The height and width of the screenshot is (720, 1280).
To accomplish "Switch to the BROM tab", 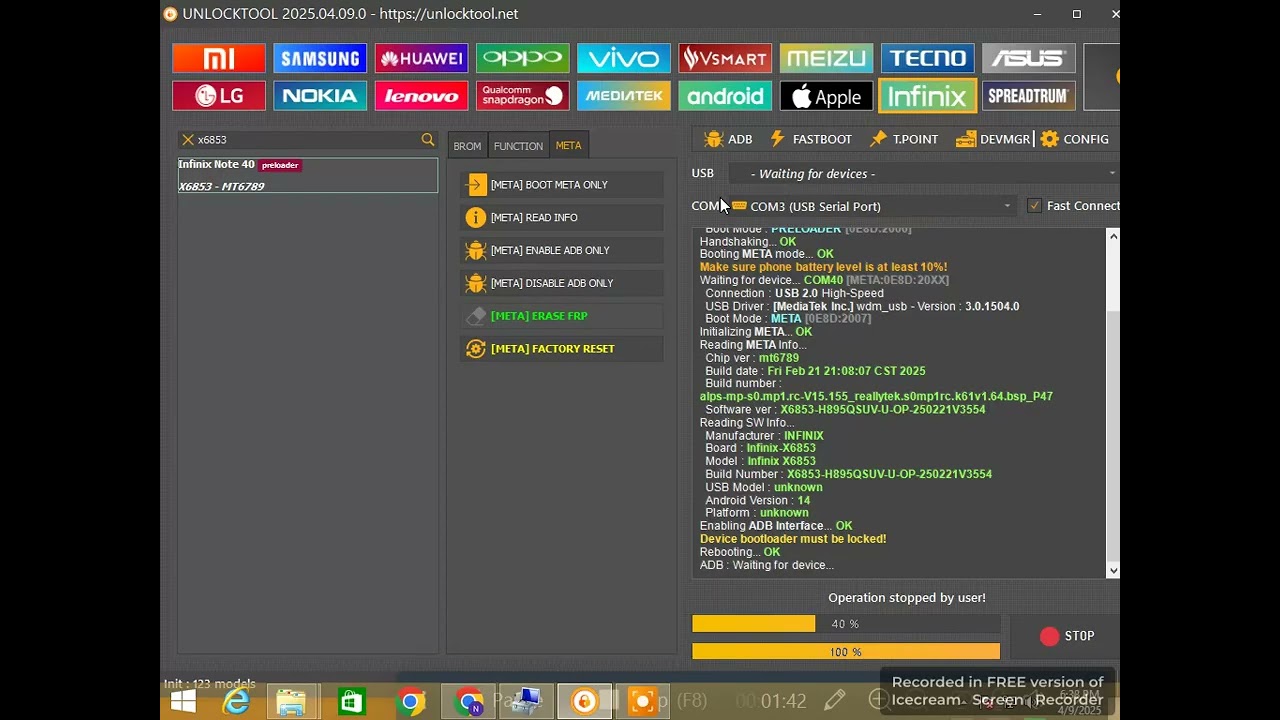I will [x=467, y=146].
